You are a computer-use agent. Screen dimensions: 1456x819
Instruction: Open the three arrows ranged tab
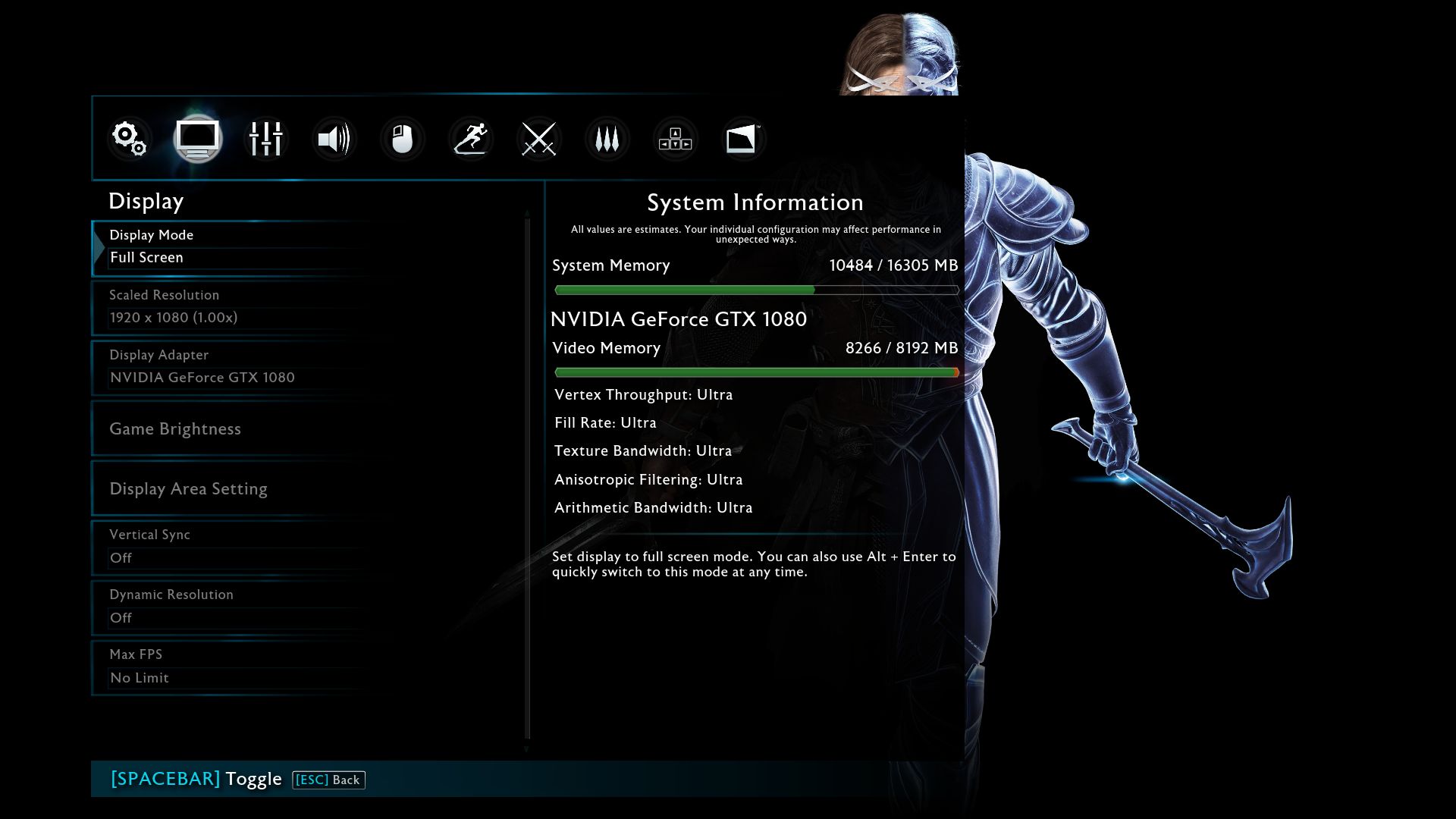coord(607,140)
